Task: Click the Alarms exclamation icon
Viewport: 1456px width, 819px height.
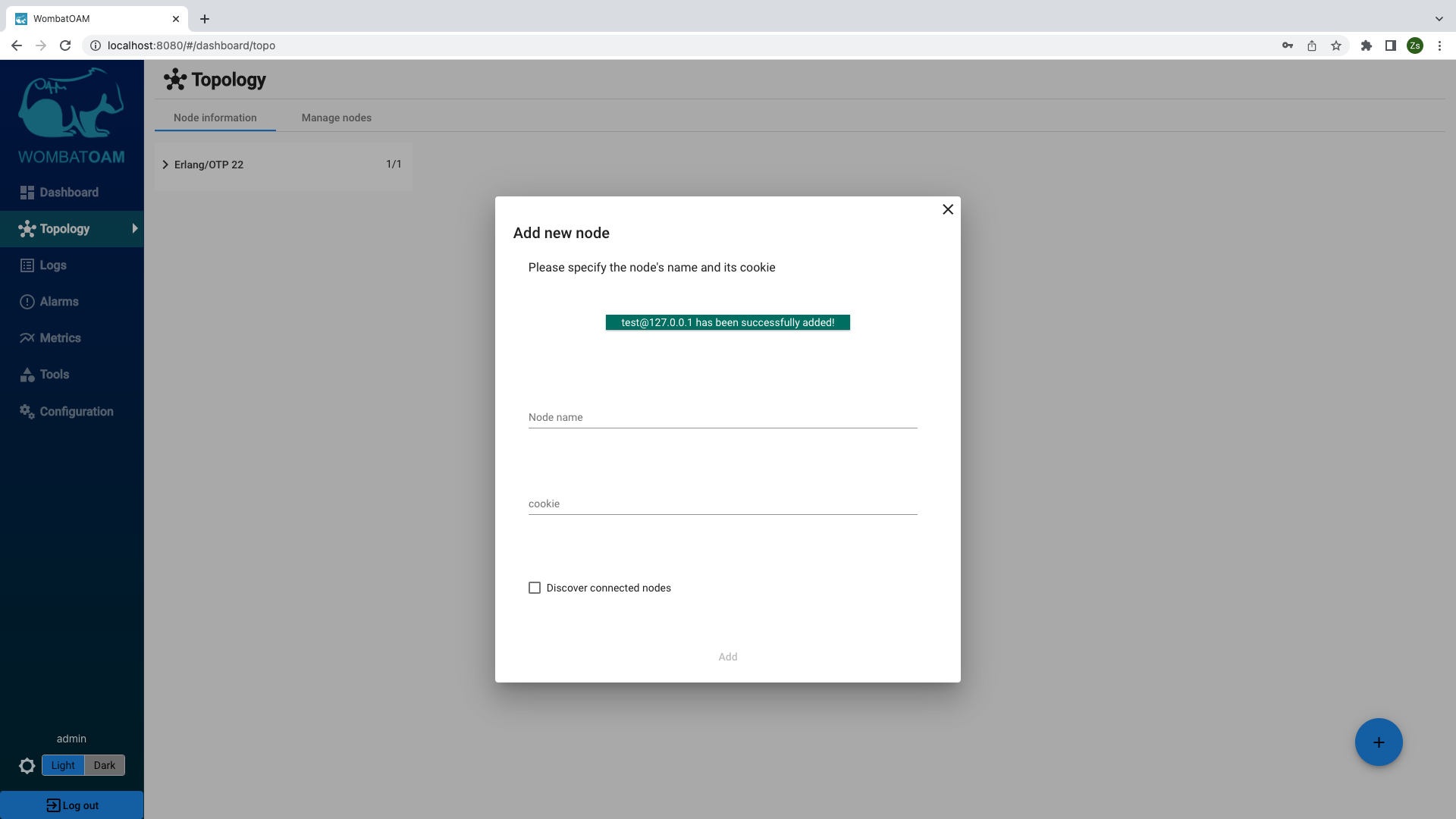Action: [x=27, y=302]
